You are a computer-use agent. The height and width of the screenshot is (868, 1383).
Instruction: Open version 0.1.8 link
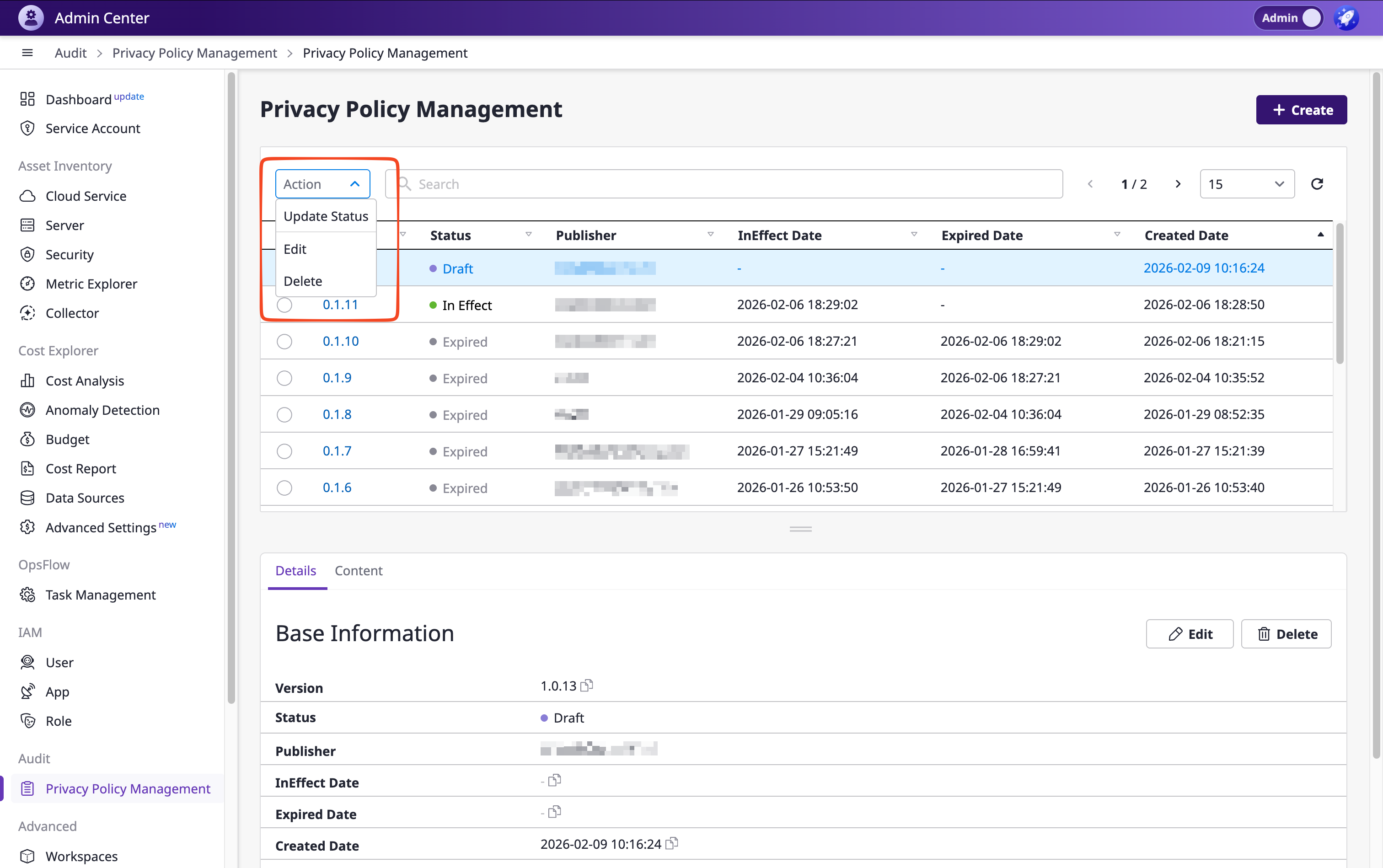point(337,414)
